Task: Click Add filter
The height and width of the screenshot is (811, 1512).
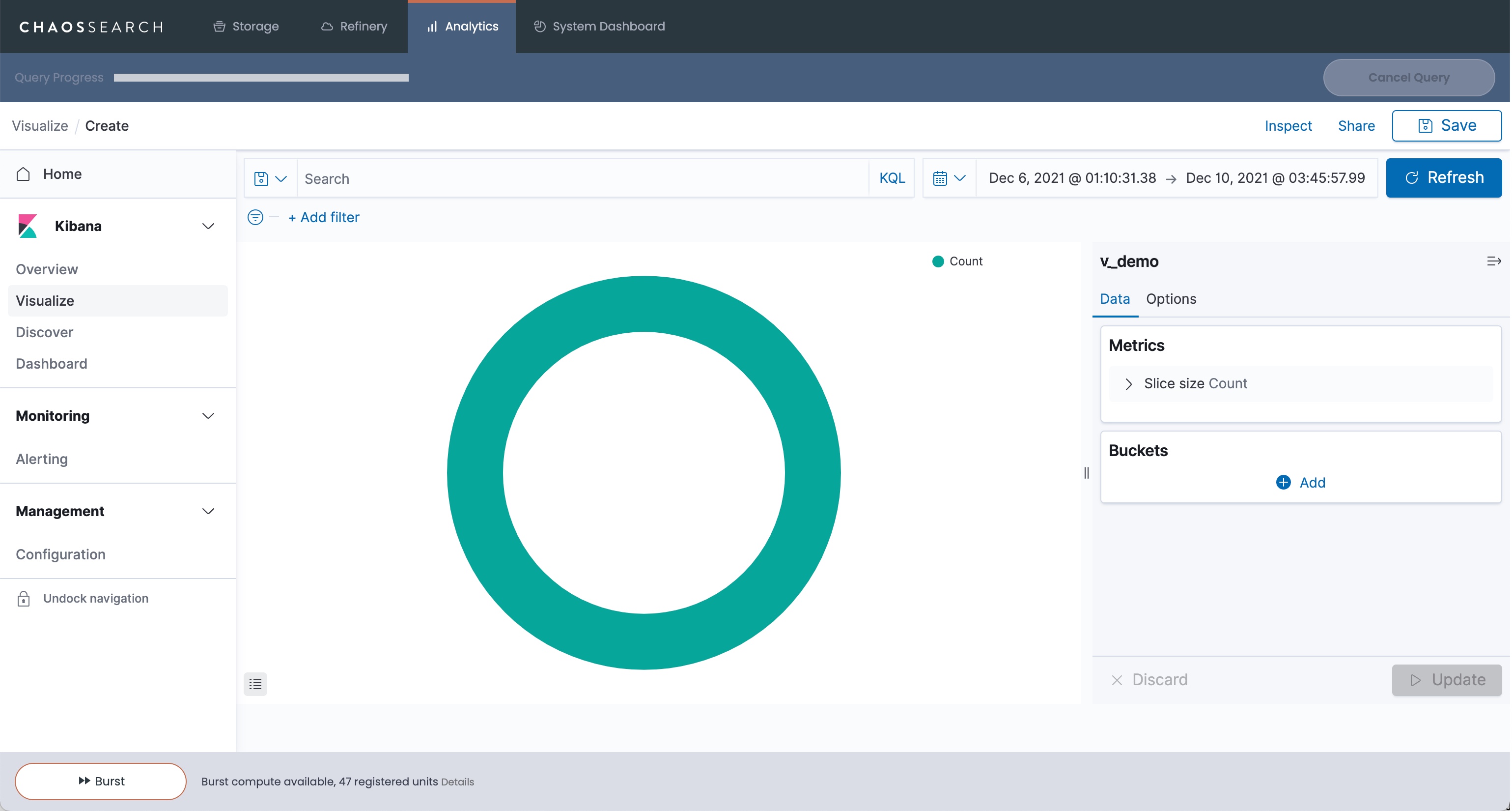Action: pos(324,217)
